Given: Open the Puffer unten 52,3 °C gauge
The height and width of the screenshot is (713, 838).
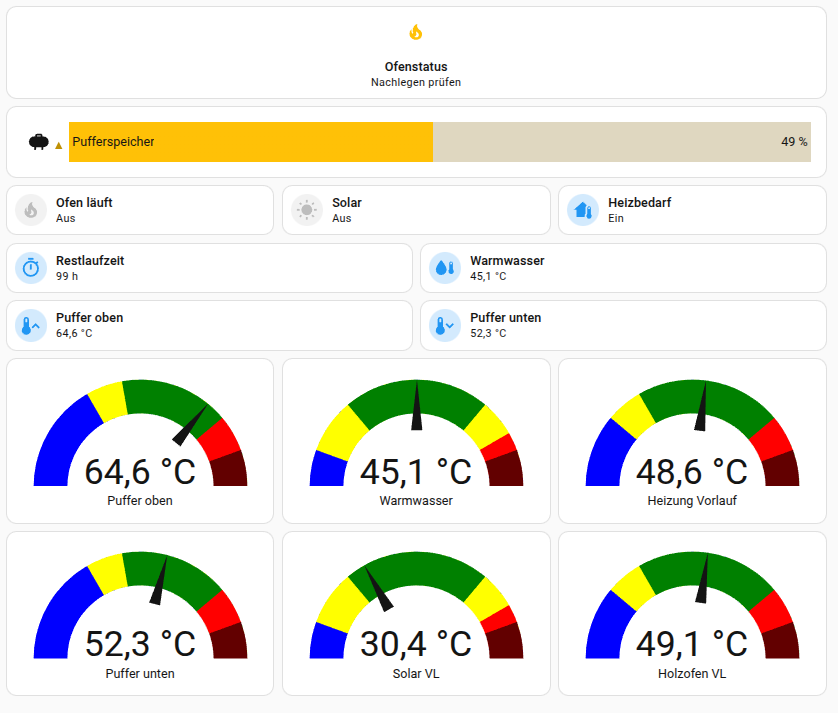Looking at the screenshot, I should (140, 614).
